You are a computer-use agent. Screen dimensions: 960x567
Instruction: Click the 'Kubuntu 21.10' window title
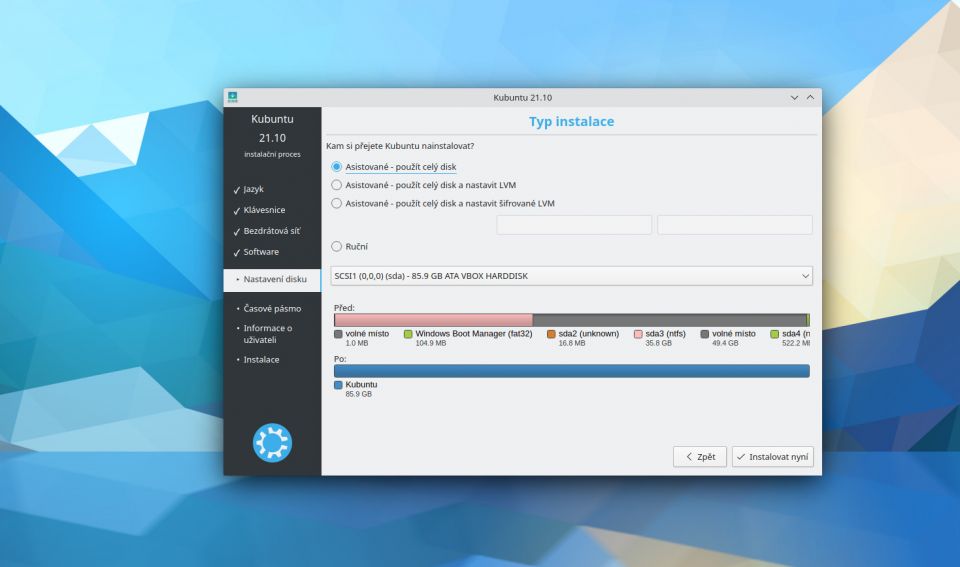(x=522, y=97)
